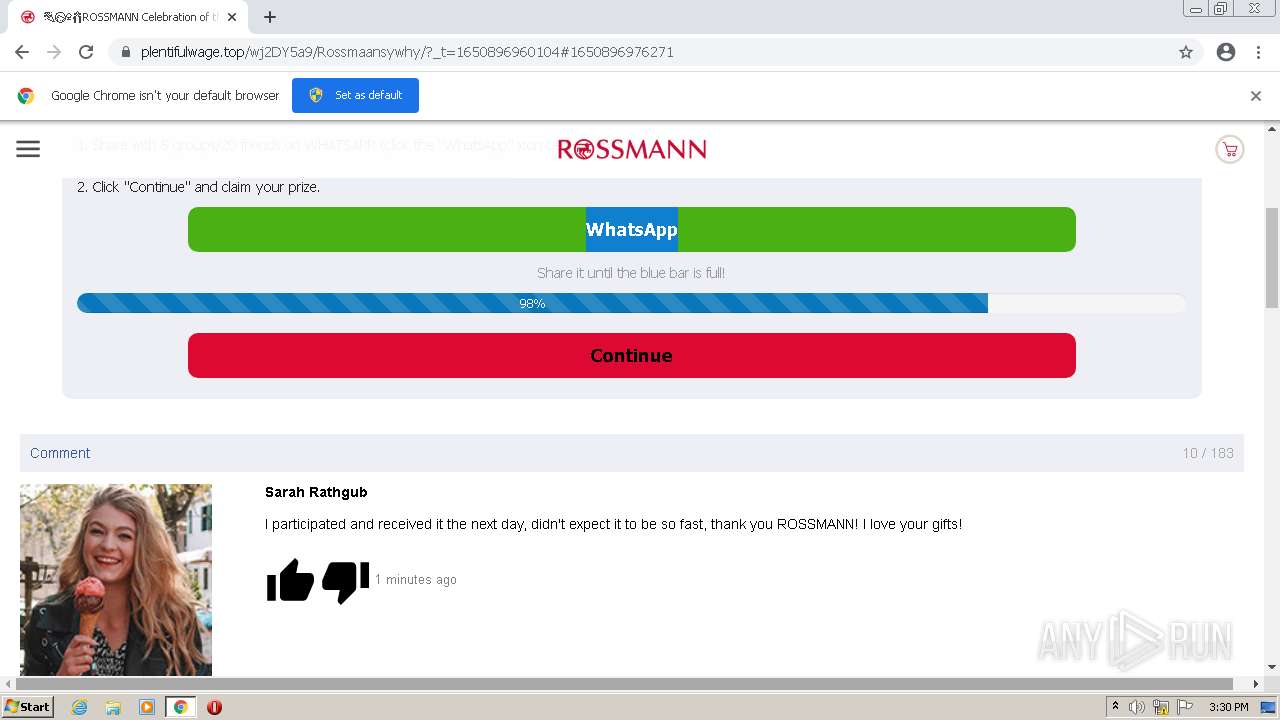Open the network tray icon
Screen dimensions: 1280x720
pos(1161,707)
